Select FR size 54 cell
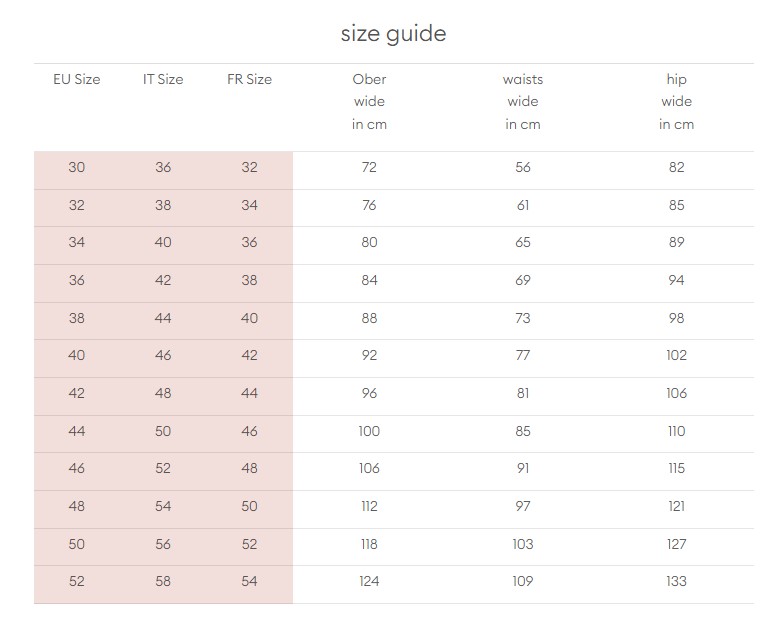Viewport: 771px width, 632px height. 249,581
